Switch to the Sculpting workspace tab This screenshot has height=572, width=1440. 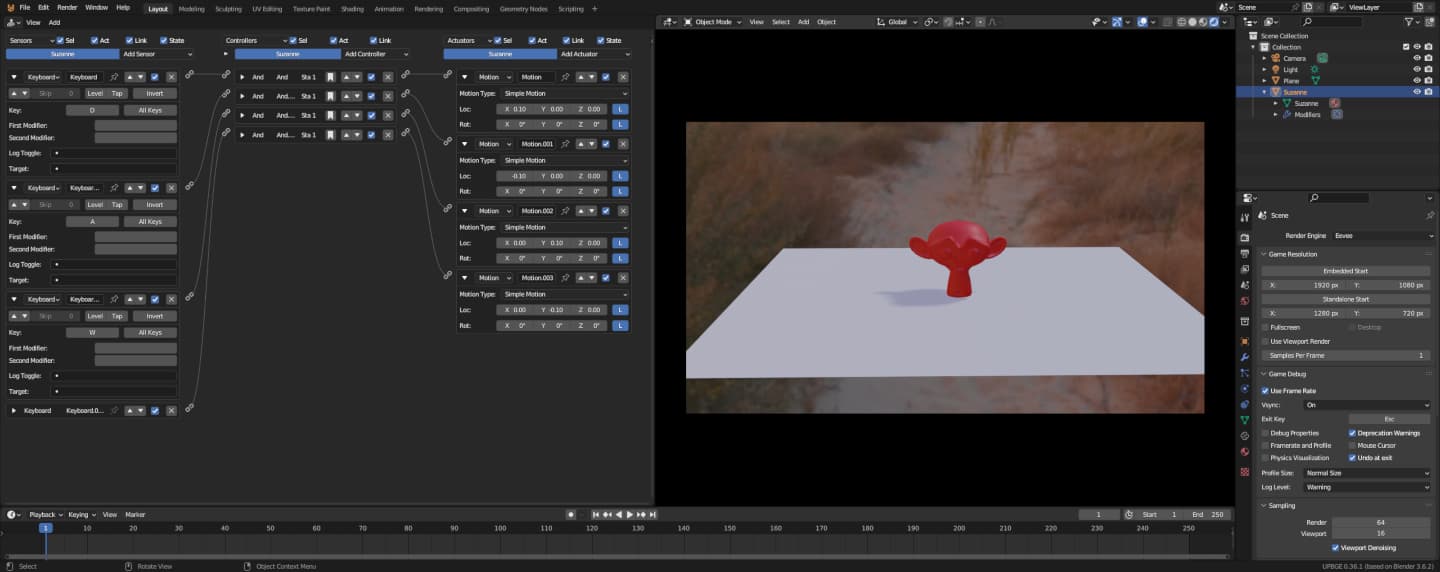(x=228, y=9)
